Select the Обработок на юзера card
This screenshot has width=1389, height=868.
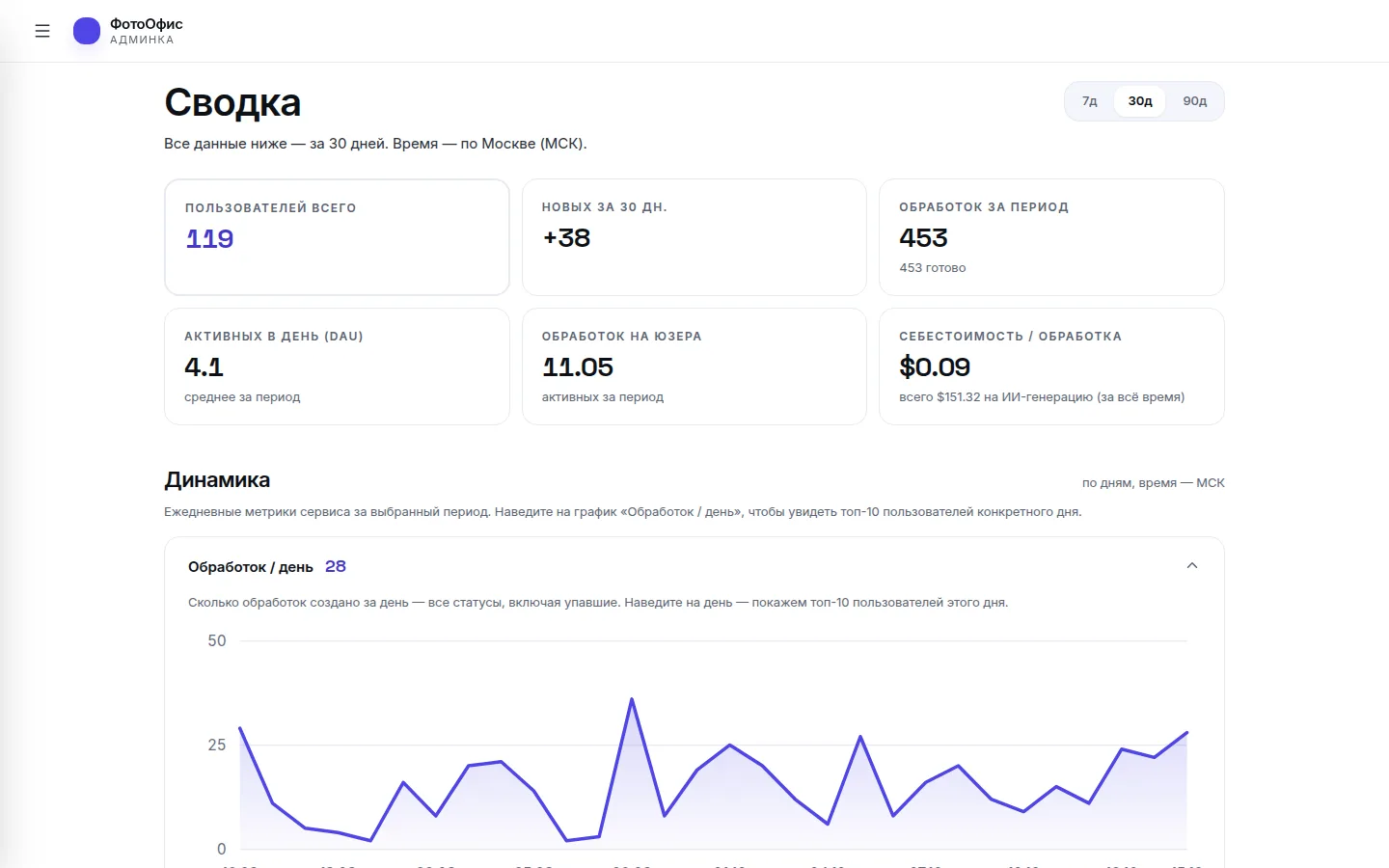(694, 366)
